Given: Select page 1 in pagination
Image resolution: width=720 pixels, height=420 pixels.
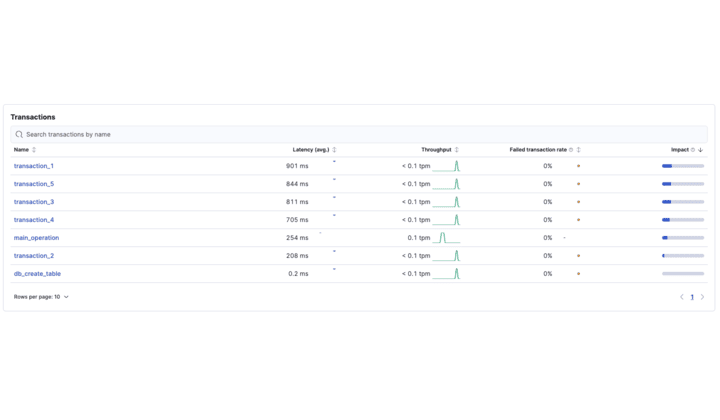Looking at the screenshot, I should coord(692,297).
